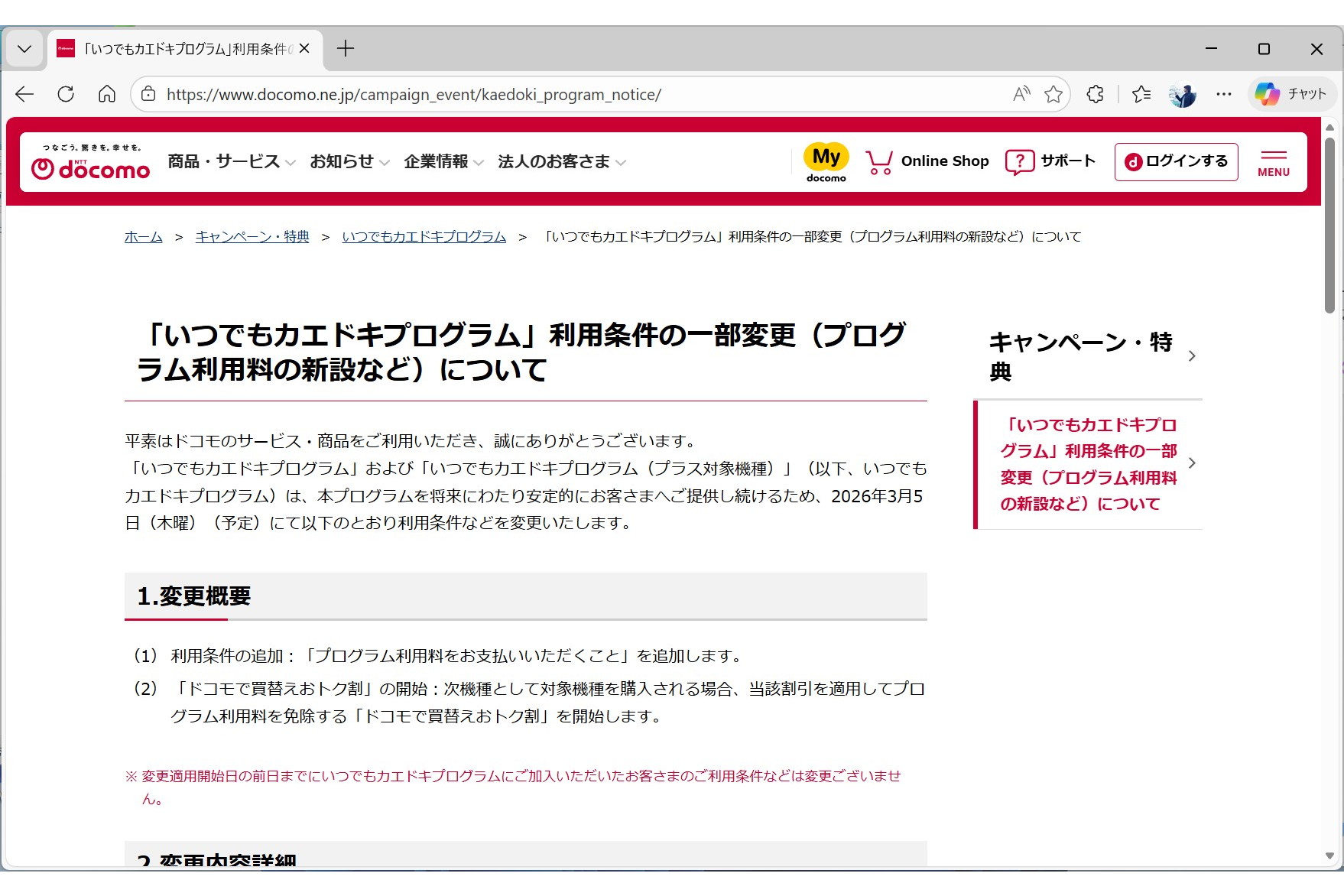Screen dimensions: 1344x896
Task: Click the scrollbar down arrow
Action: point(1329,856)
